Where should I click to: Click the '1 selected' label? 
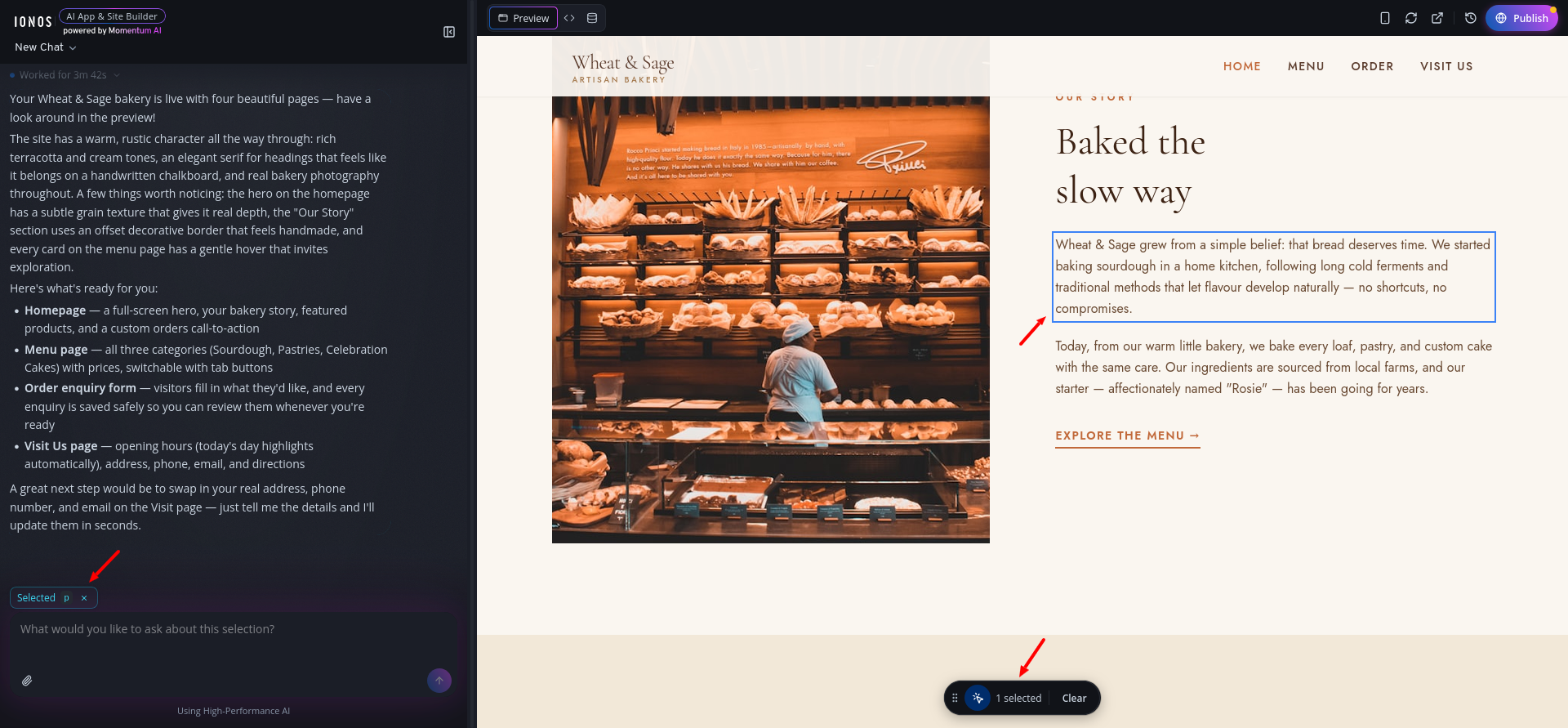point(1018,699)
